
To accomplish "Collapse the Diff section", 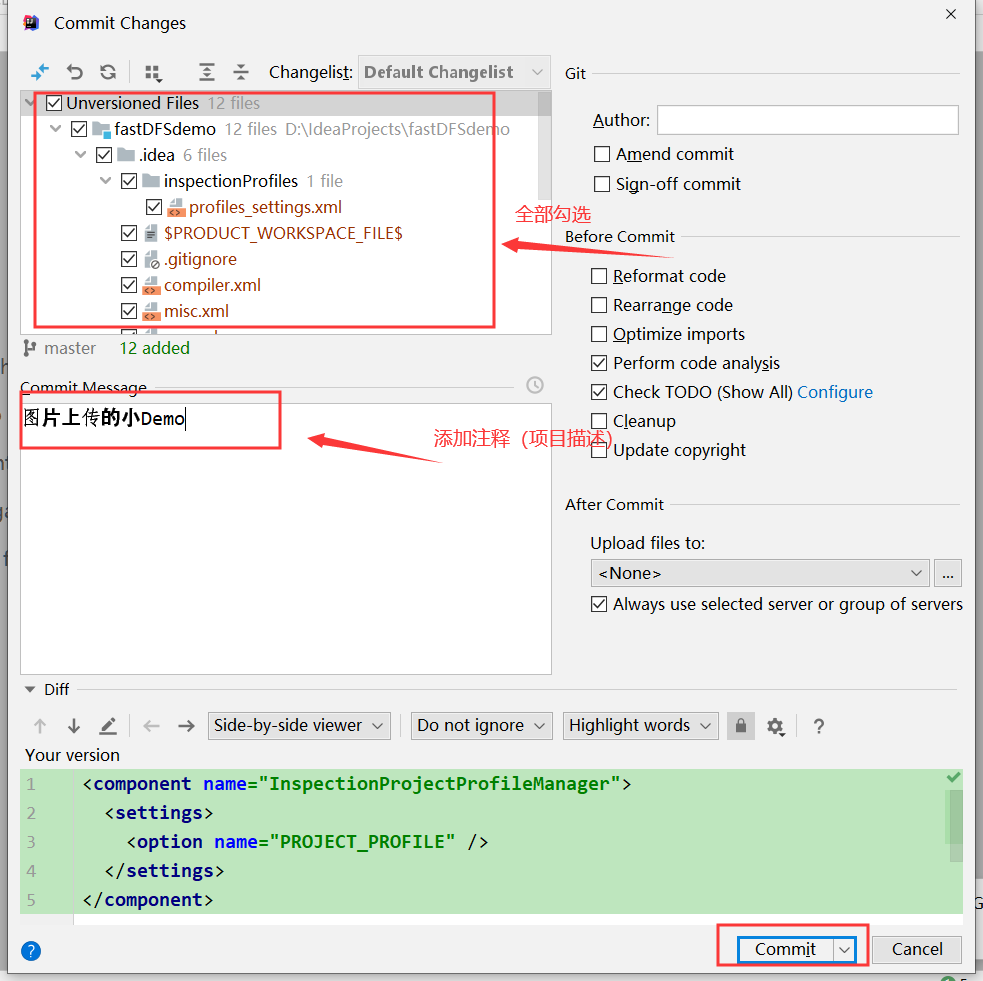I will coord(30,688).
